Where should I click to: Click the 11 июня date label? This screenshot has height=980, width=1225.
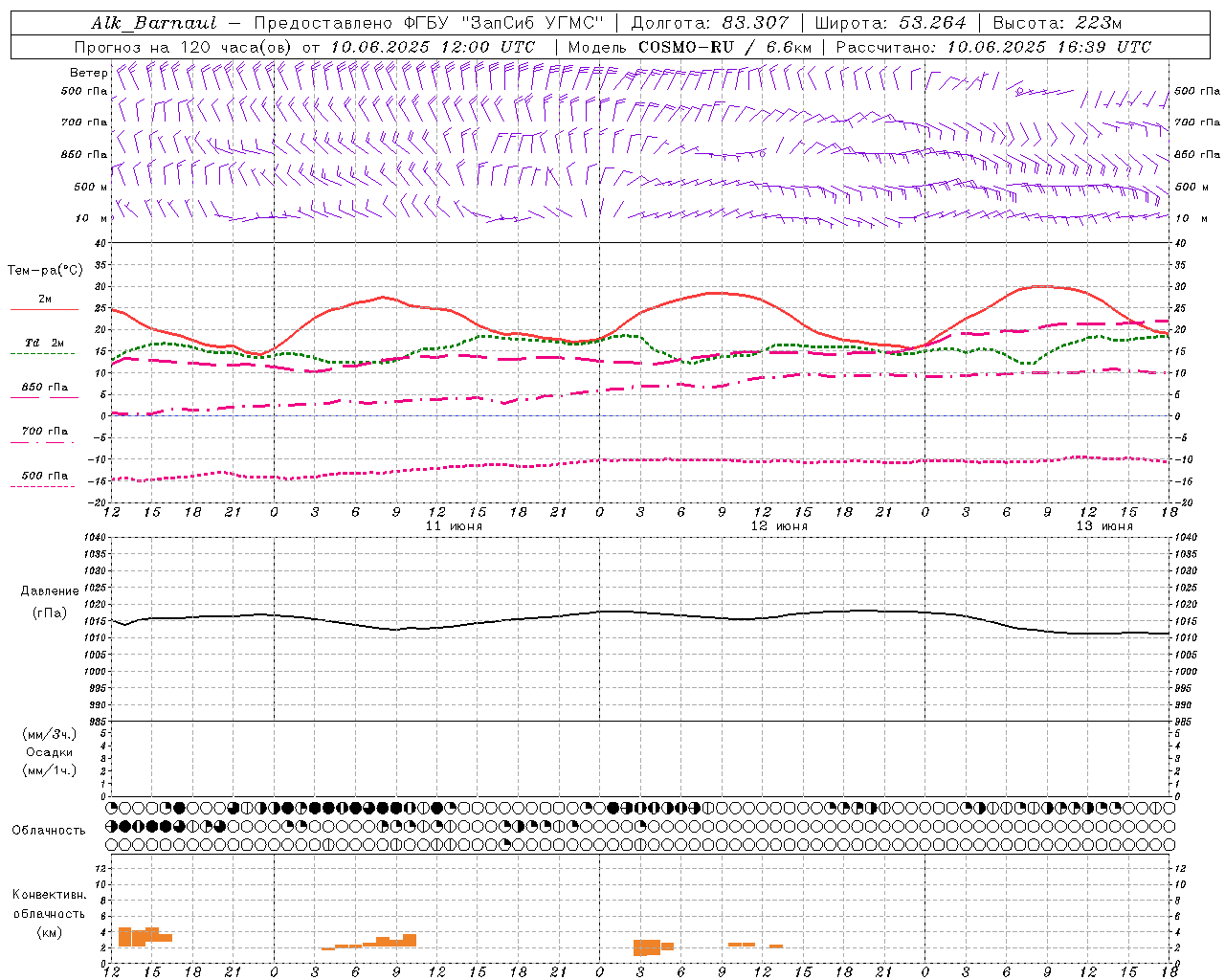click(x=454, y=526)
